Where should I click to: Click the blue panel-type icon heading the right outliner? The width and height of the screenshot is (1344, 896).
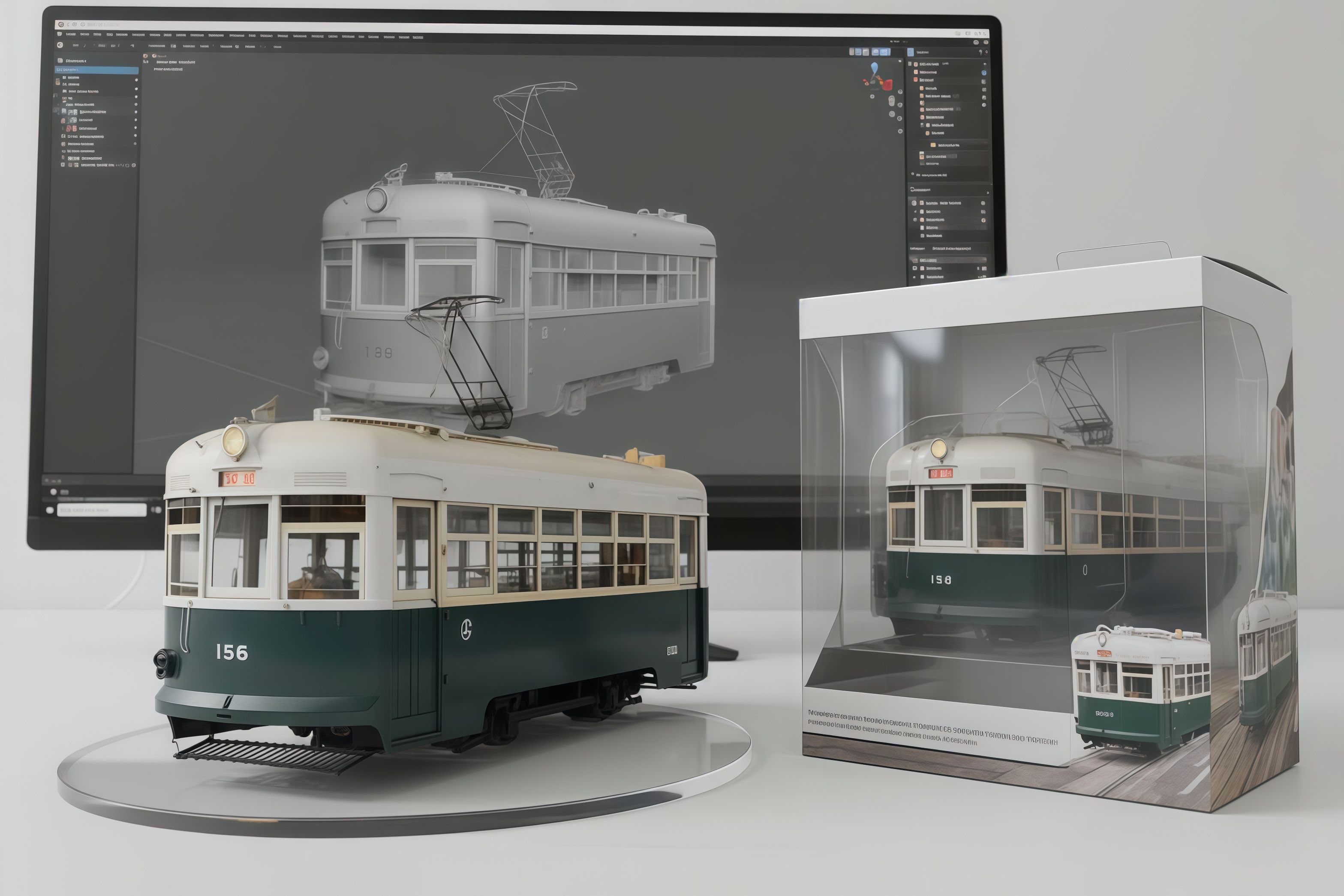coord(910,52)
